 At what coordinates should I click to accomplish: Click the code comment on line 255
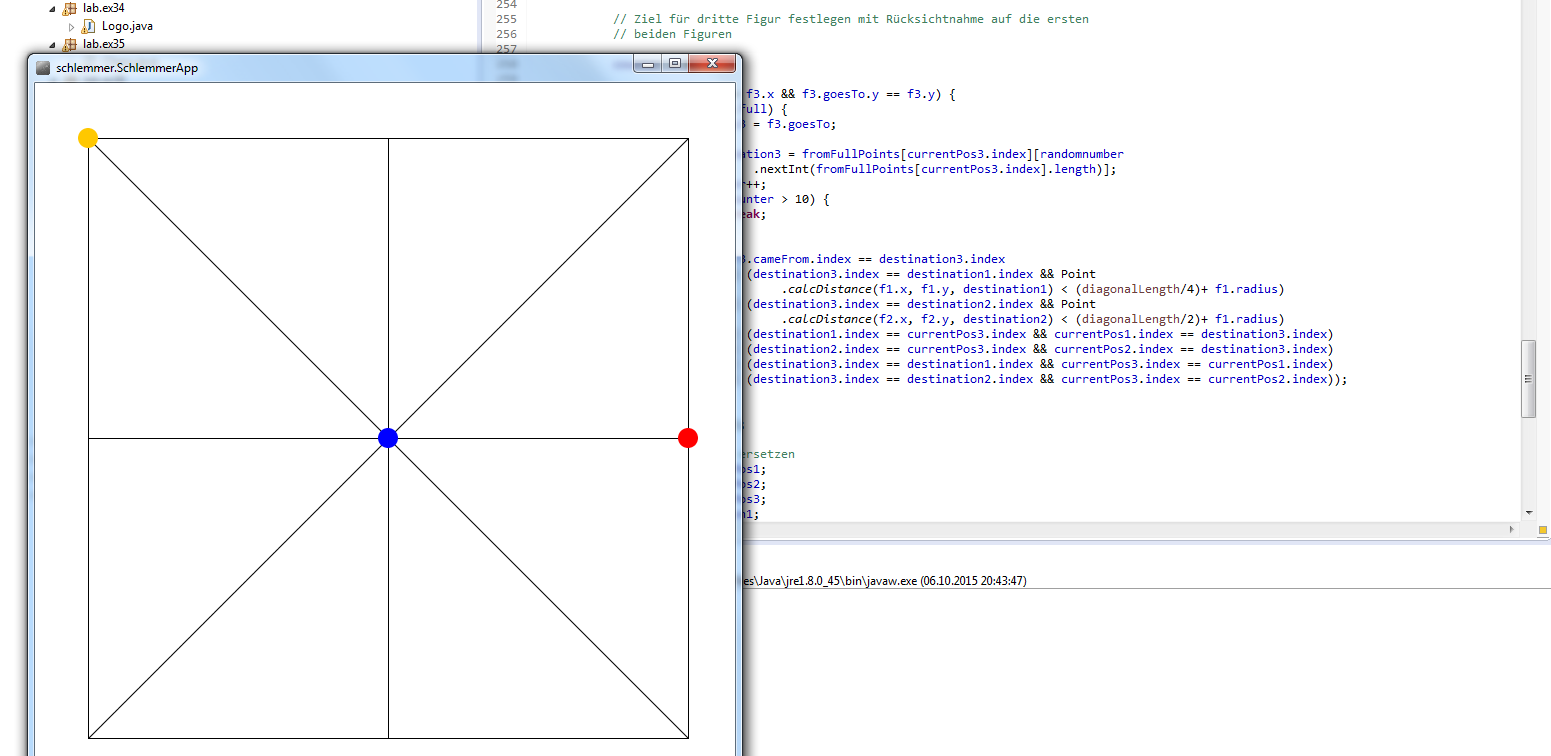[x=850, y=19]
